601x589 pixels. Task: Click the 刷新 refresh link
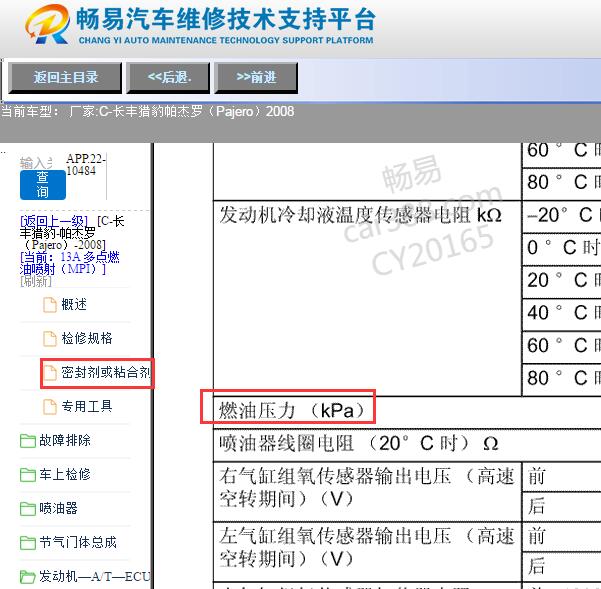point(36,281)
